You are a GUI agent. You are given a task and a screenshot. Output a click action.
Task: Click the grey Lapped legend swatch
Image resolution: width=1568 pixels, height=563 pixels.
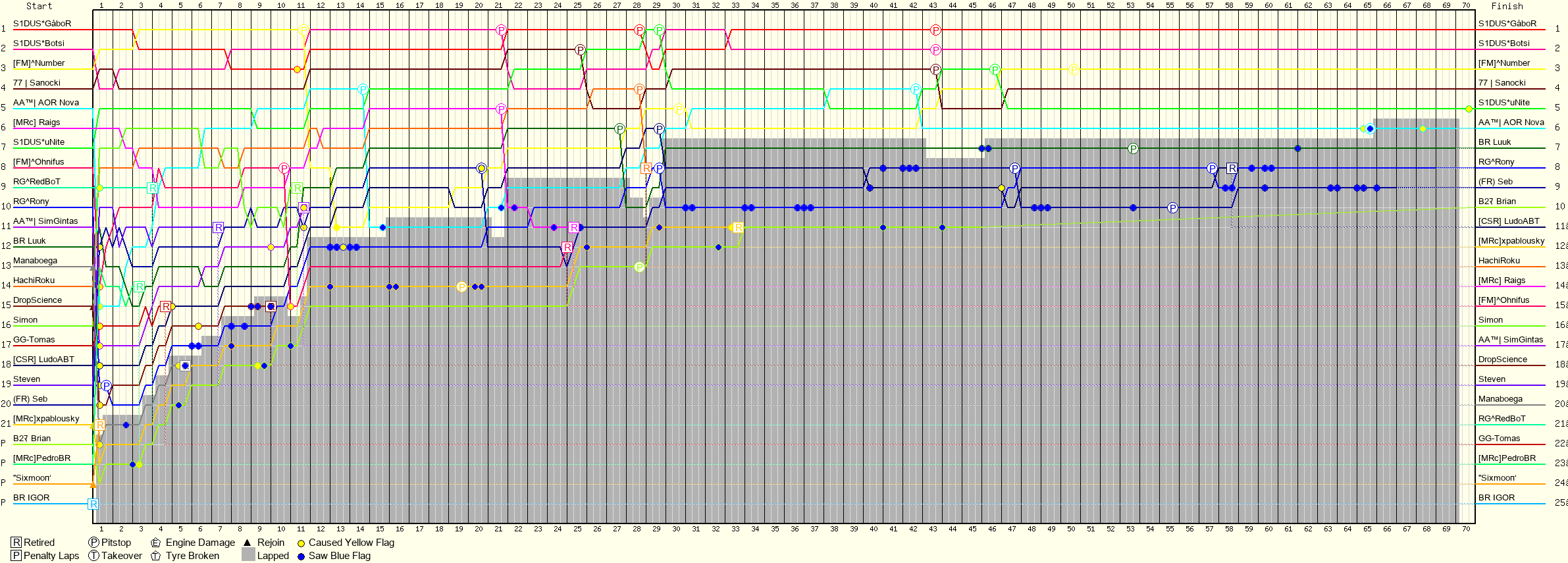pyautogui.click(x=248, y=555)
